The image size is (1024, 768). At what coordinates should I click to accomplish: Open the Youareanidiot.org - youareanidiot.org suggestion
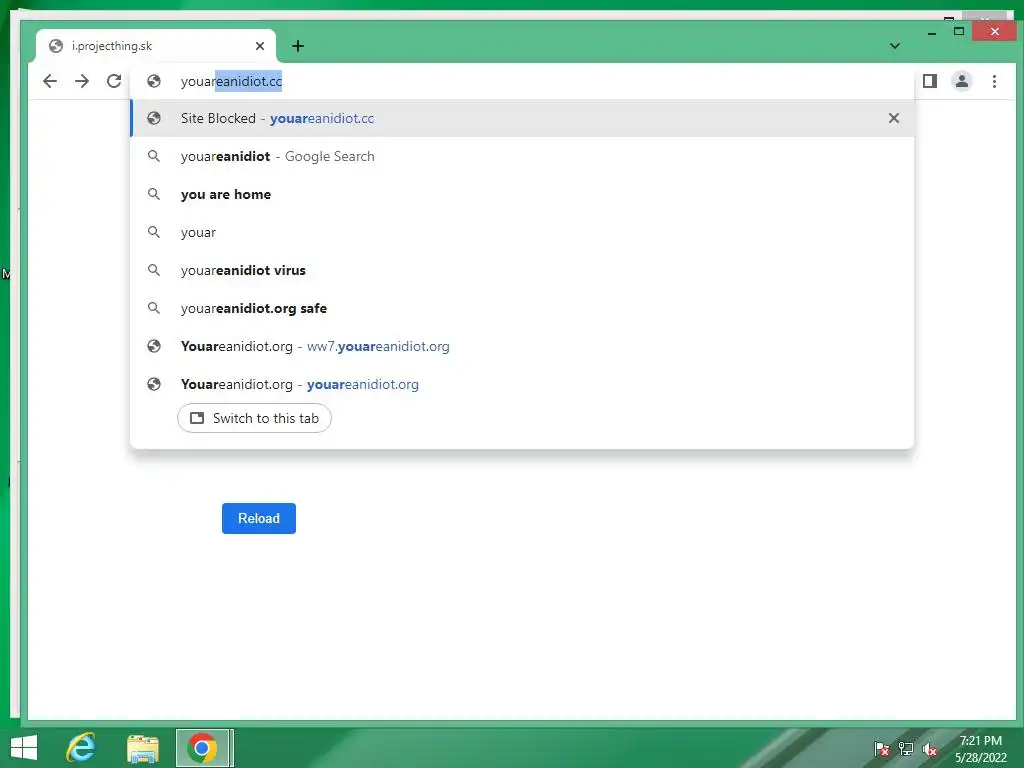click(x=522, y=384)
